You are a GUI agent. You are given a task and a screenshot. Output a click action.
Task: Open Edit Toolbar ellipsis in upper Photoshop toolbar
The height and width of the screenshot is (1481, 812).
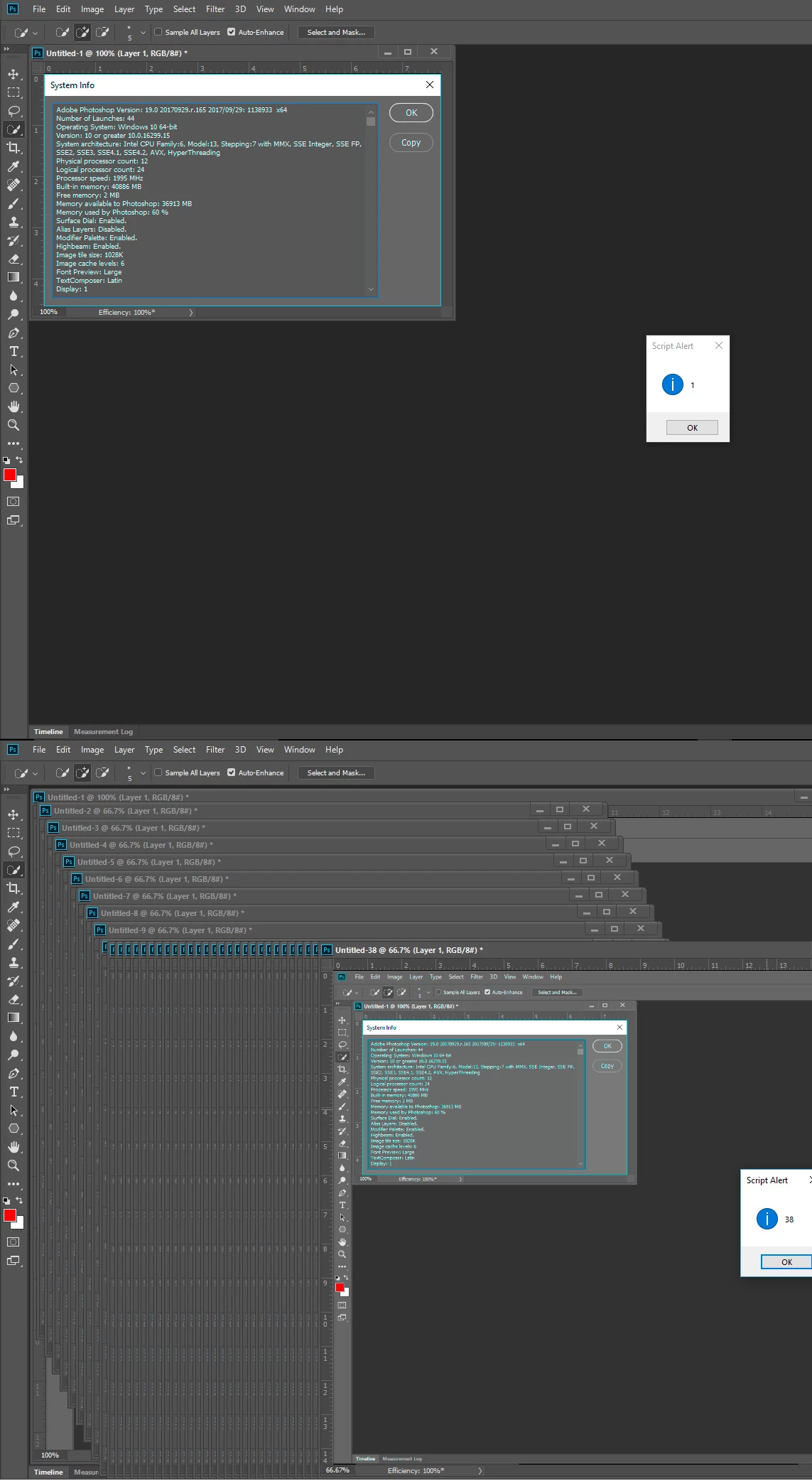tap(13, 443)
